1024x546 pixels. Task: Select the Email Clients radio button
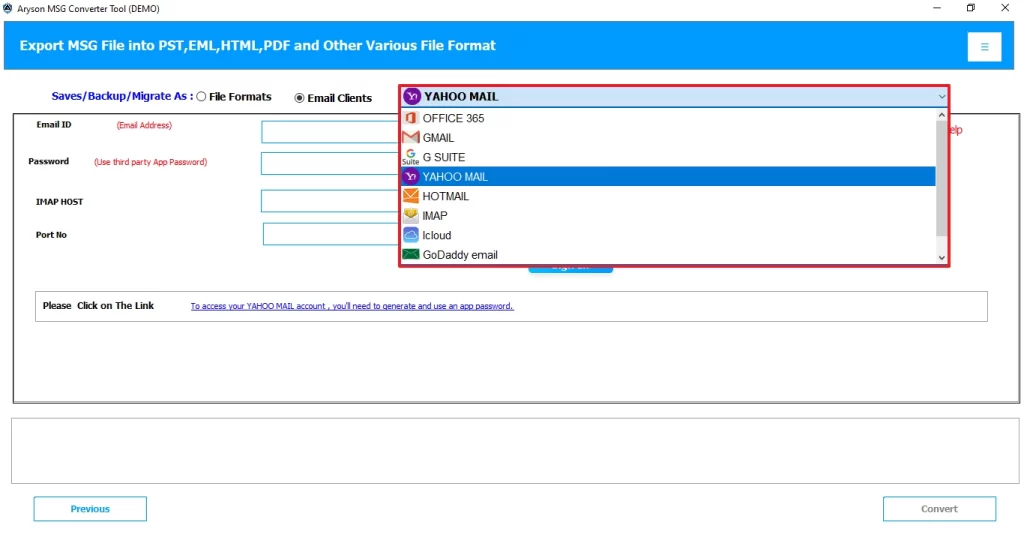[x=299, y=98]
